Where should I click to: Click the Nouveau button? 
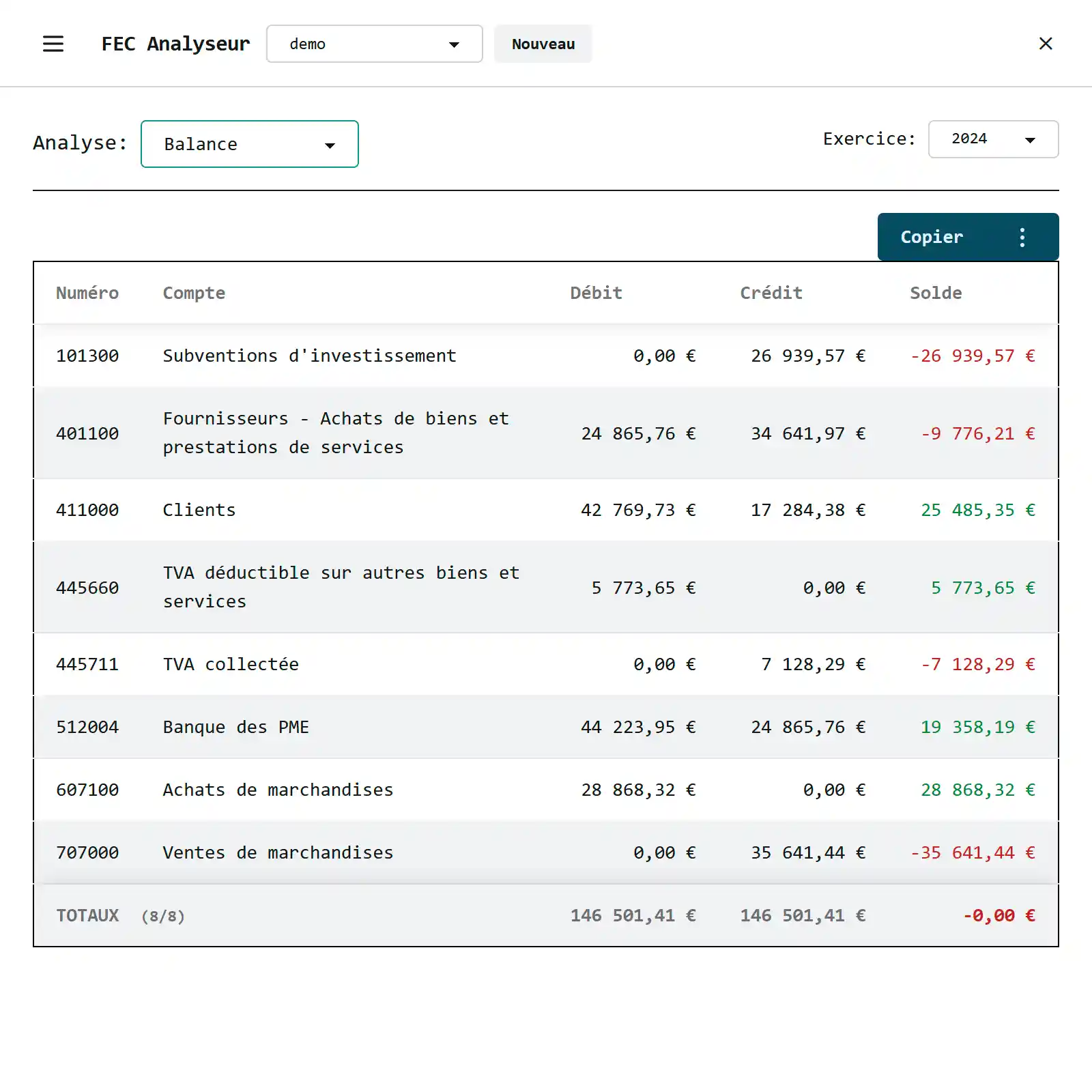pos(543,44)
